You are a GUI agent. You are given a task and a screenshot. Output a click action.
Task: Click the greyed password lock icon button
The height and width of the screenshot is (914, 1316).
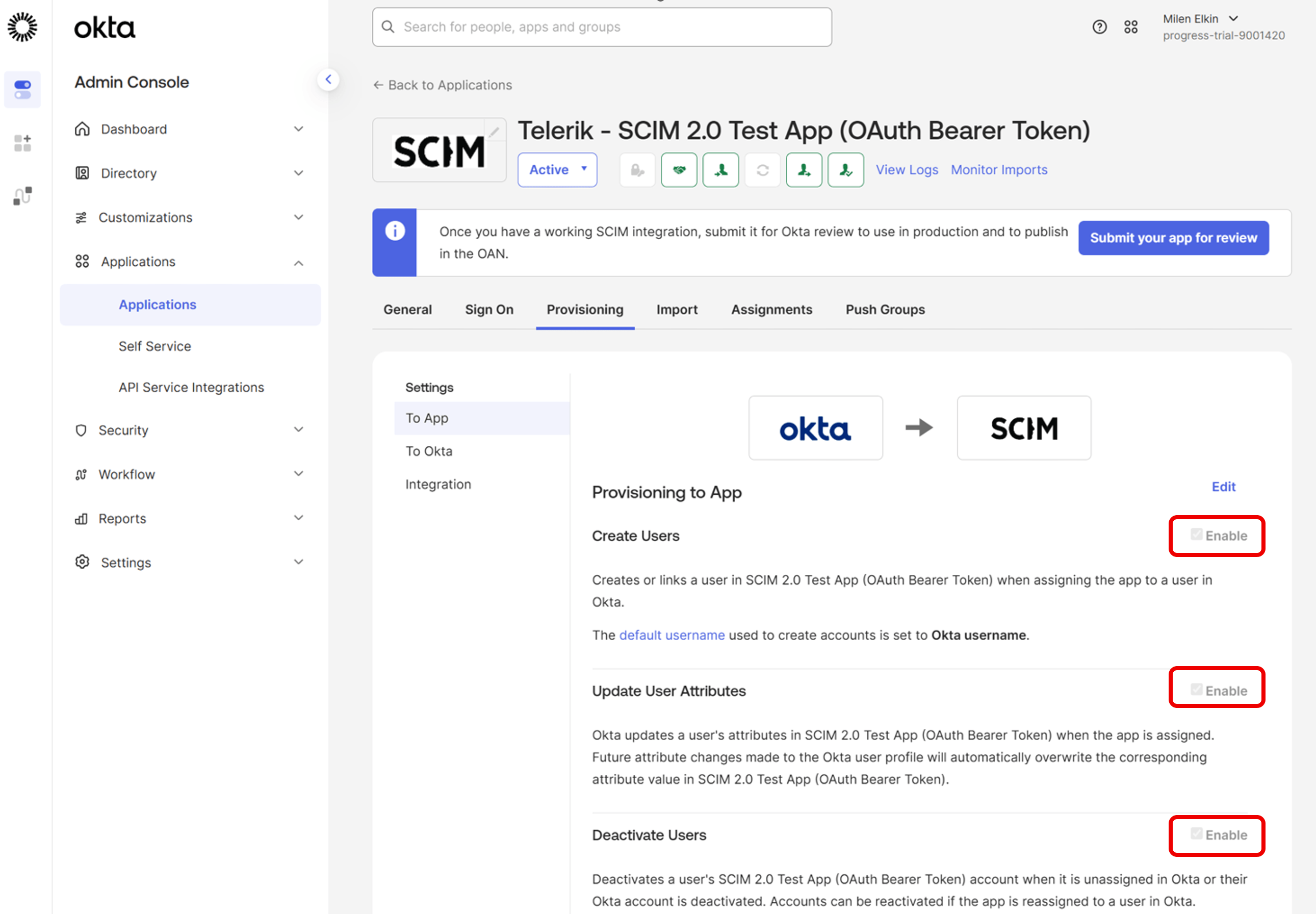coord(637,170)
